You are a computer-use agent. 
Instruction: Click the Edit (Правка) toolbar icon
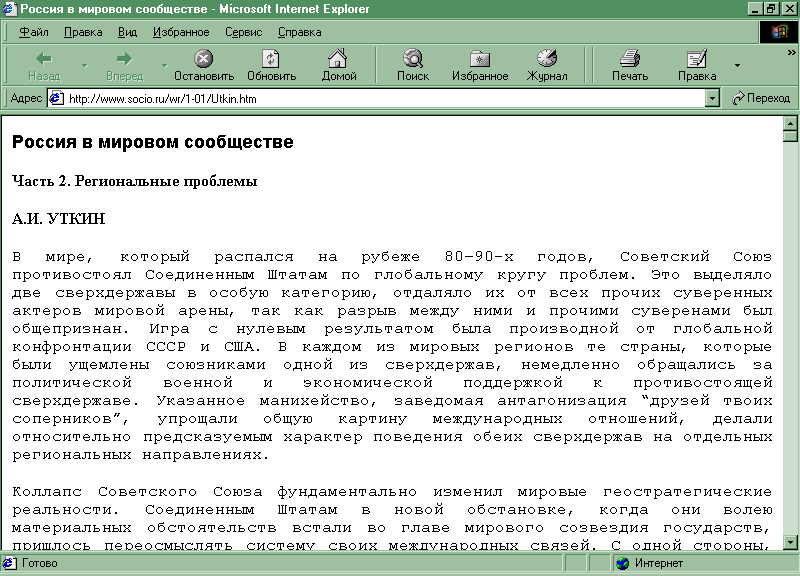point(696,59)
